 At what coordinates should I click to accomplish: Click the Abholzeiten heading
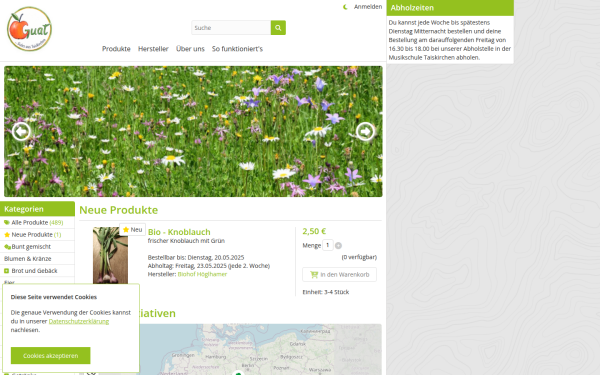tap(412, 8)
